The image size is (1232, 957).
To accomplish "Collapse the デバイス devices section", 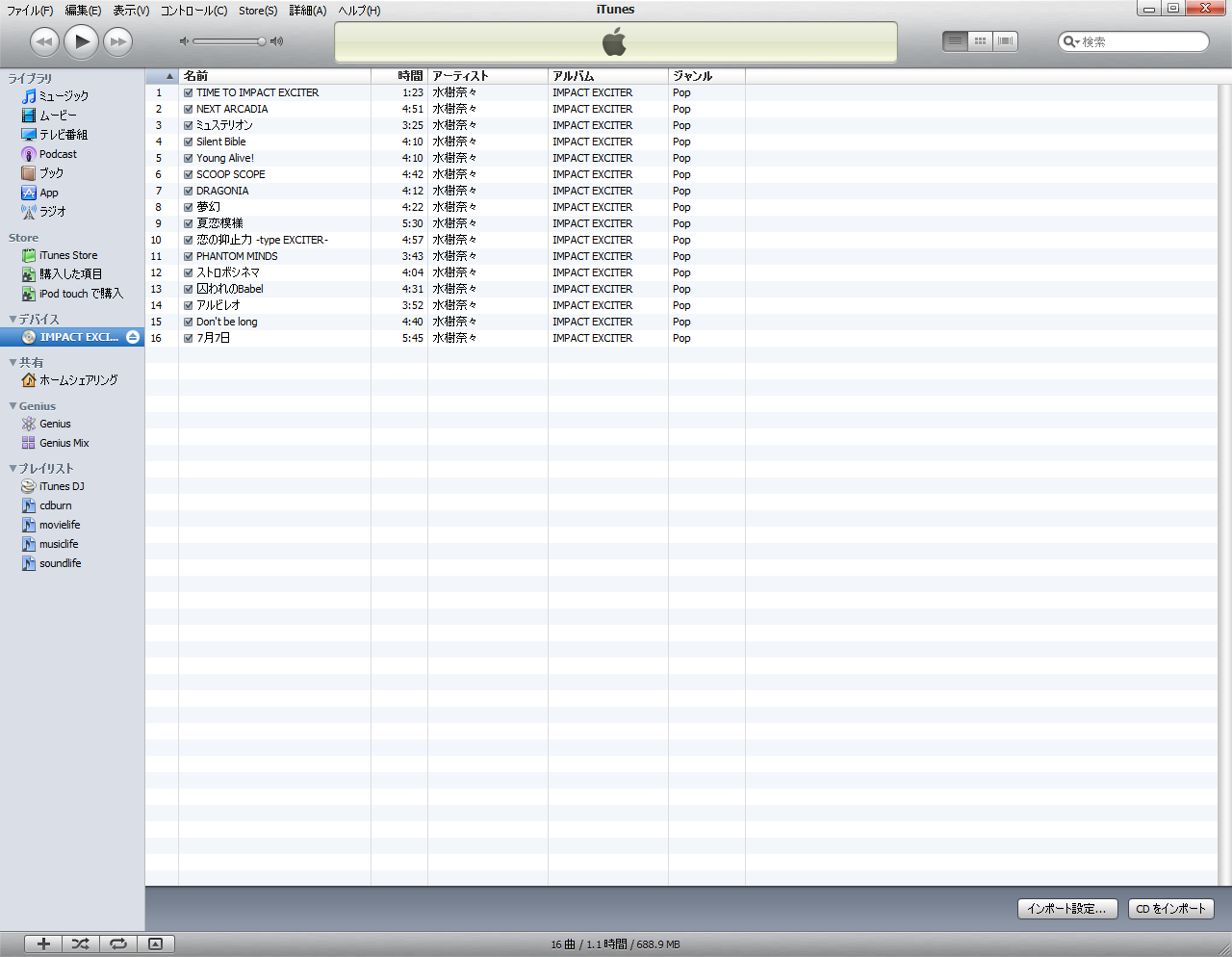I will click(13, 319).
